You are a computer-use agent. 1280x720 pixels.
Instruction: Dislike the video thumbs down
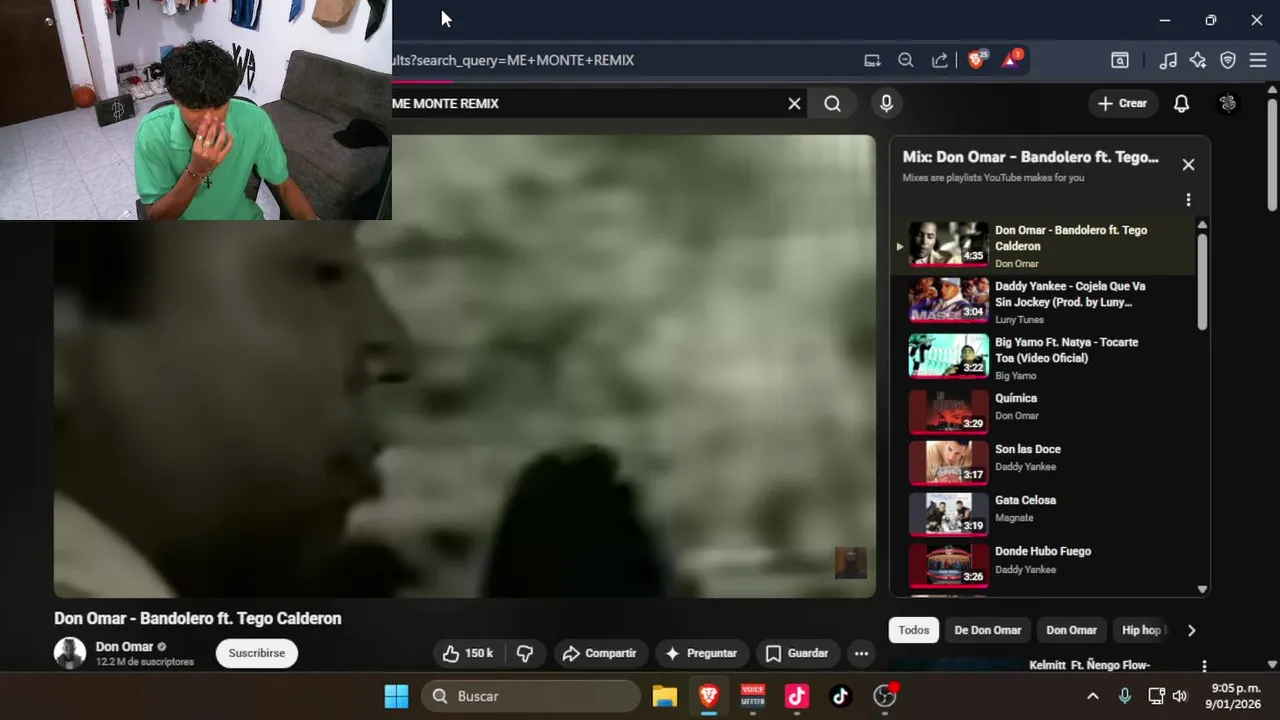[525, 653]
